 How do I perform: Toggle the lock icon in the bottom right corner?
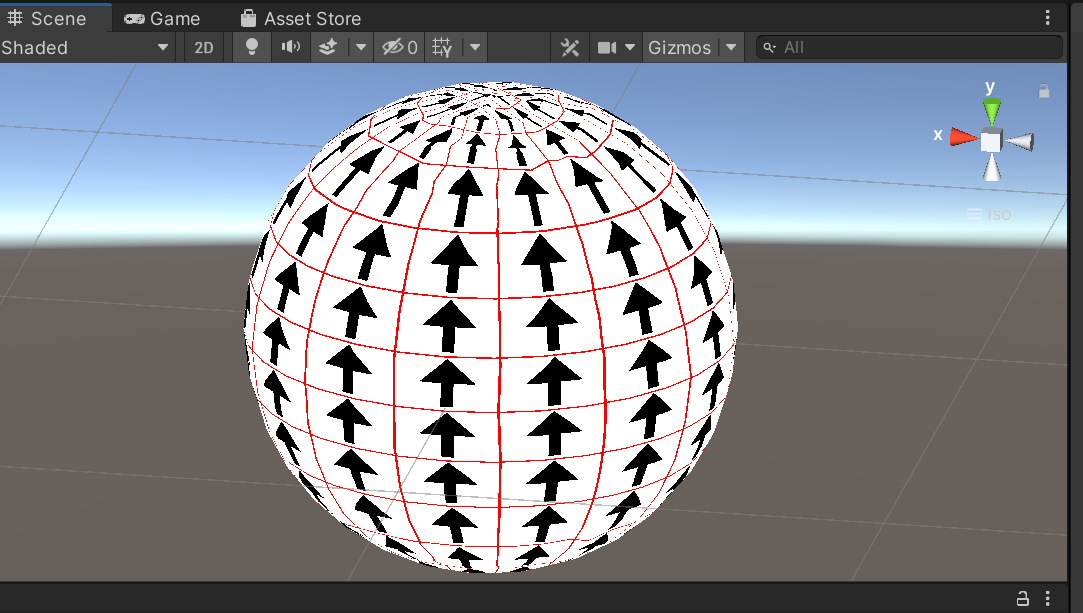pyautogui.click(x=1022, y=597)
